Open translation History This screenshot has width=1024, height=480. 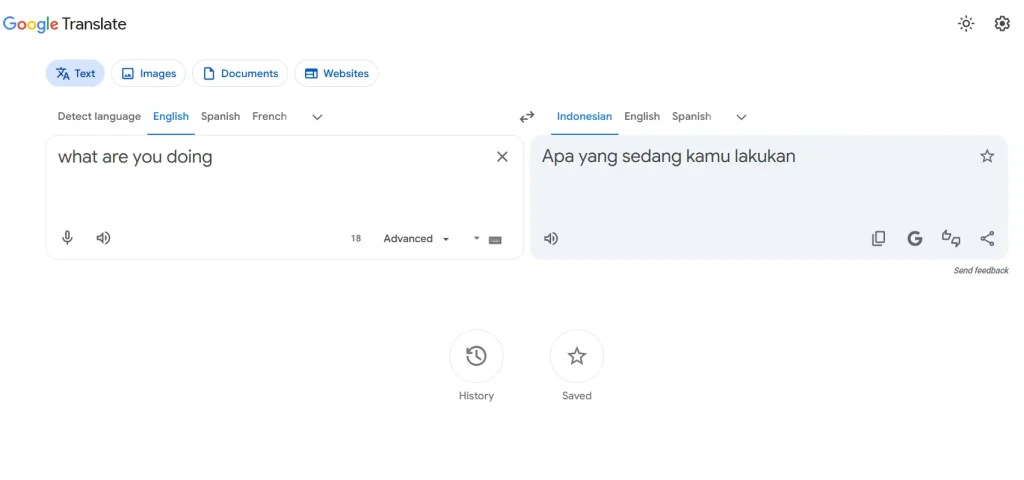[x=476, y=357]
